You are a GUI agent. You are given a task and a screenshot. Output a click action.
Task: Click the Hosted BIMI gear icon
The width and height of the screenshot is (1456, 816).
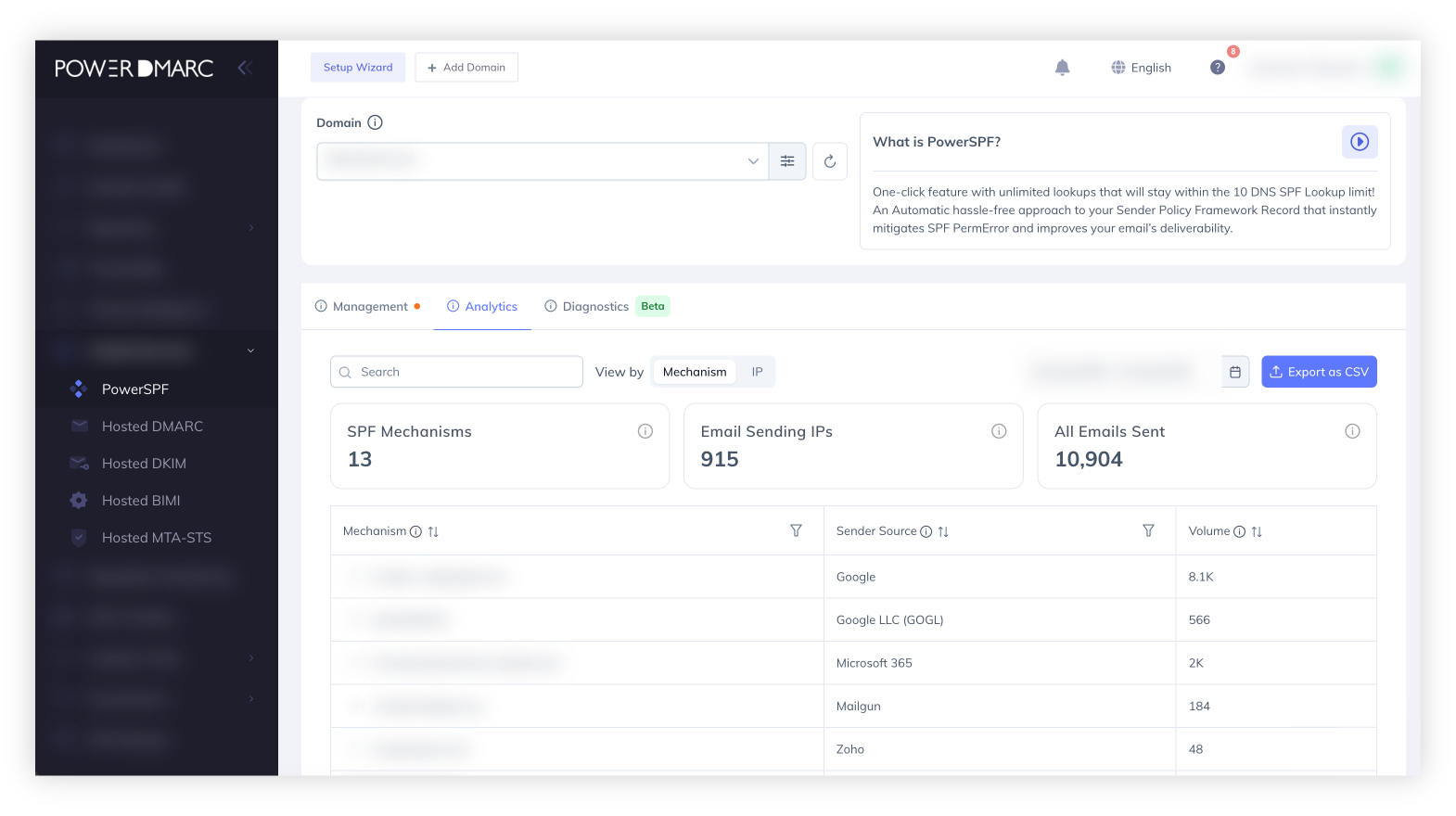pos(79,501)
